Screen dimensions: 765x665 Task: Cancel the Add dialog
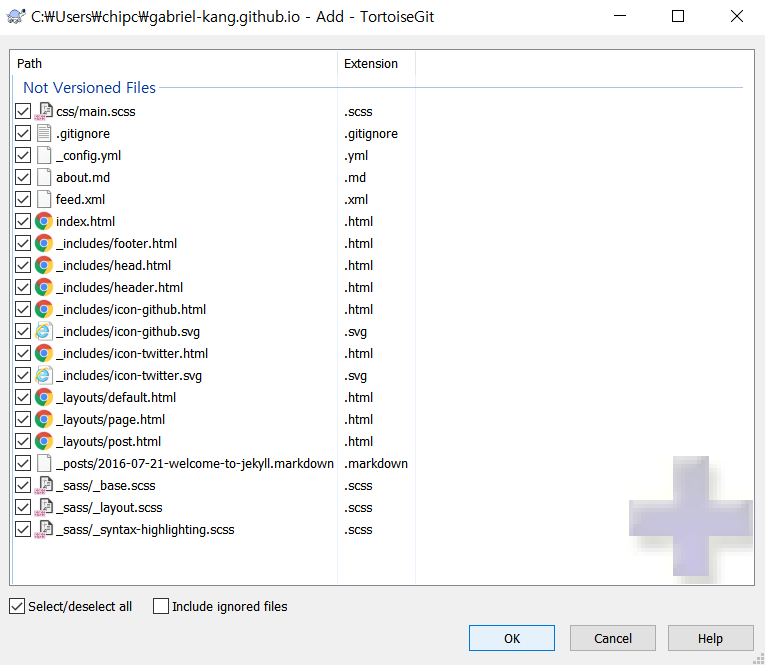(x=613, y=638)
